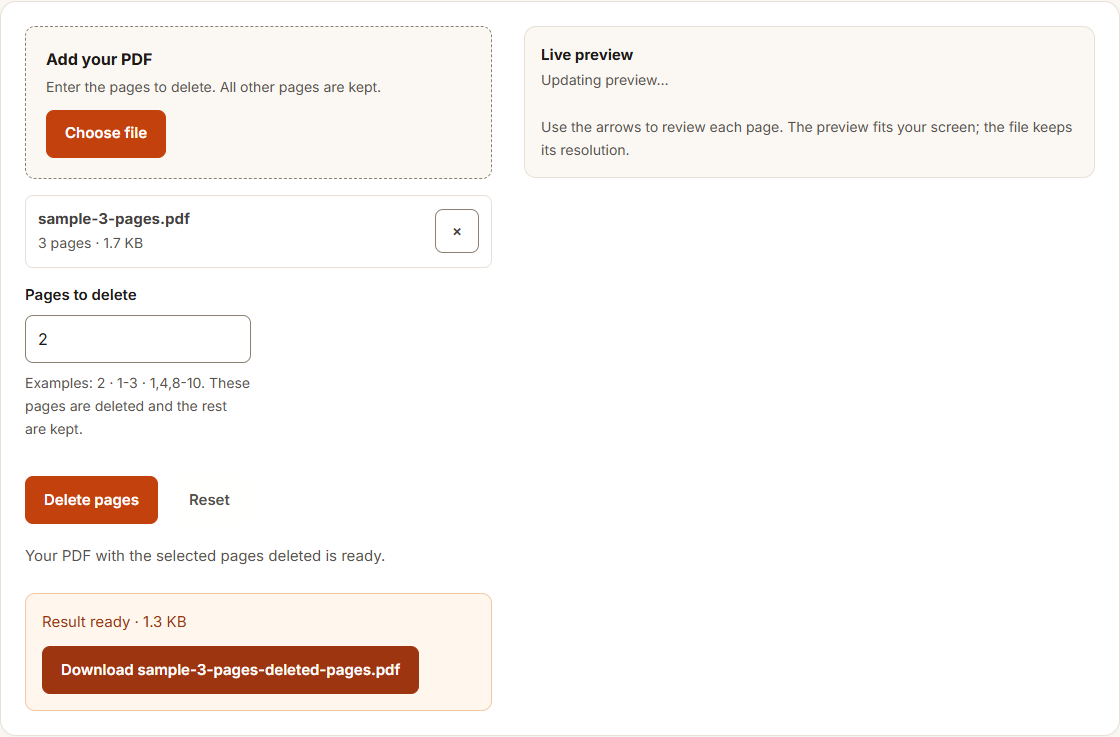The image size is (1120, 737).
Task: Click the "Examples: 2 · 1-3 · 1,4,8-10" hint
Action: click(138, 406)
